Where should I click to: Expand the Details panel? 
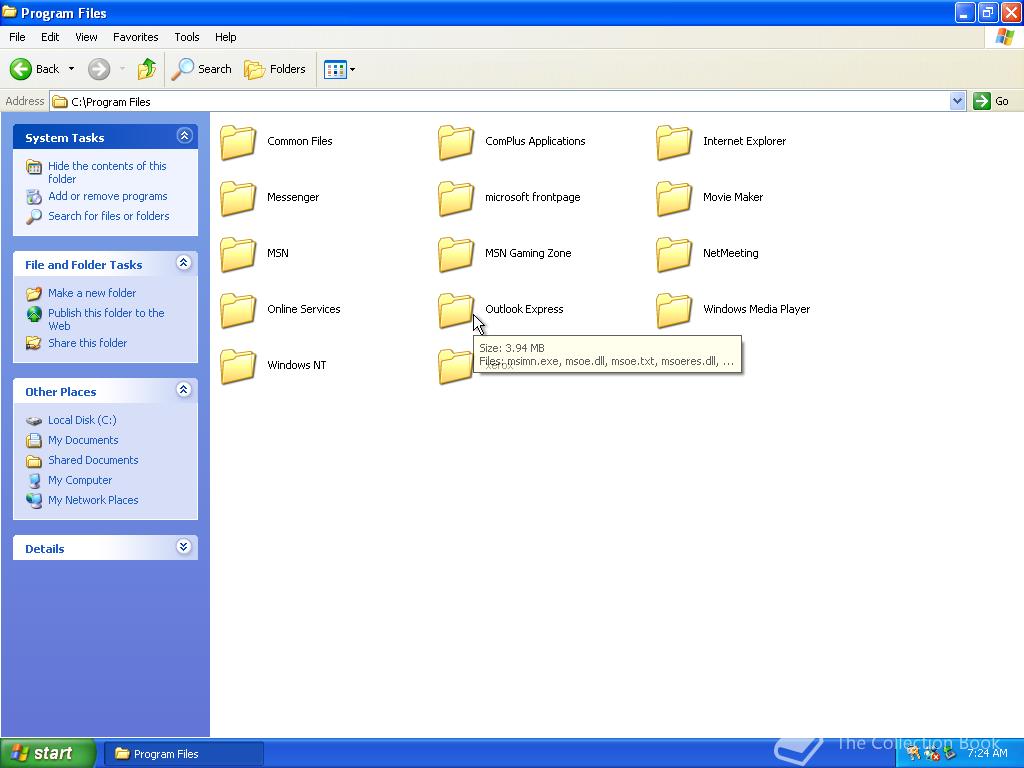184,547
